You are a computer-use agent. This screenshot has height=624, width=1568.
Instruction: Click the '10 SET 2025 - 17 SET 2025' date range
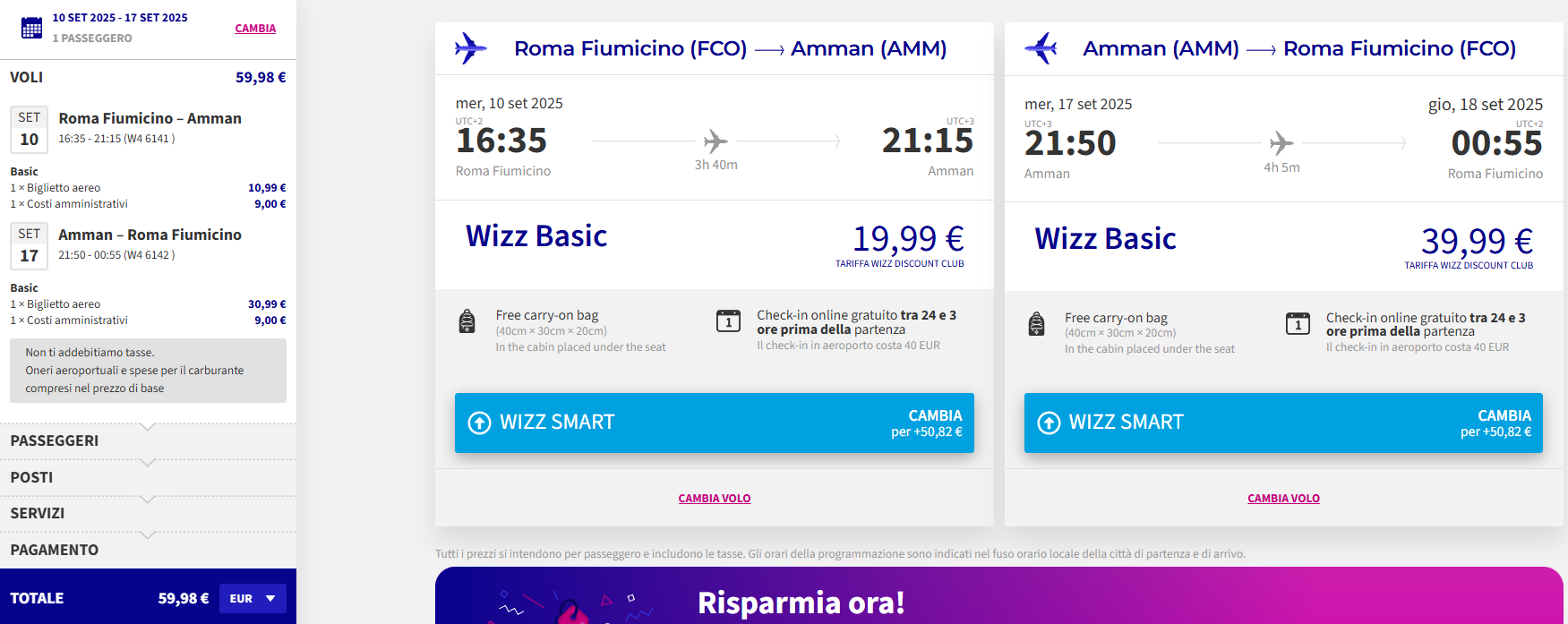point(120,18)
